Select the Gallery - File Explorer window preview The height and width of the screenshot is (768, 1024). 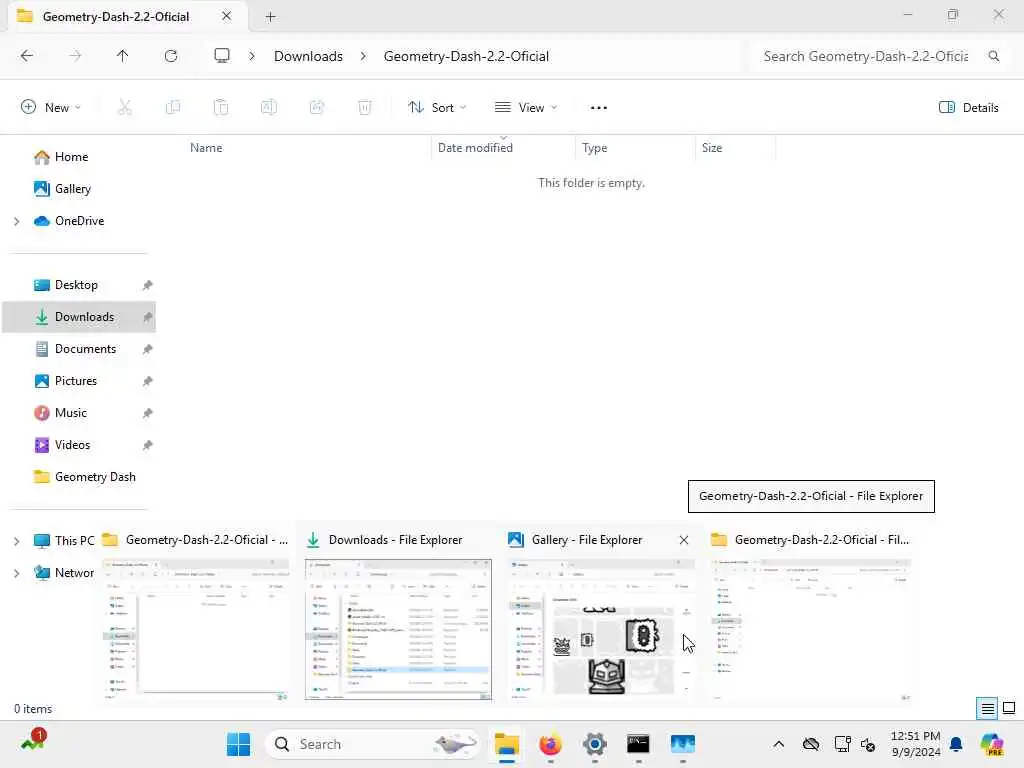pos(601,613)
